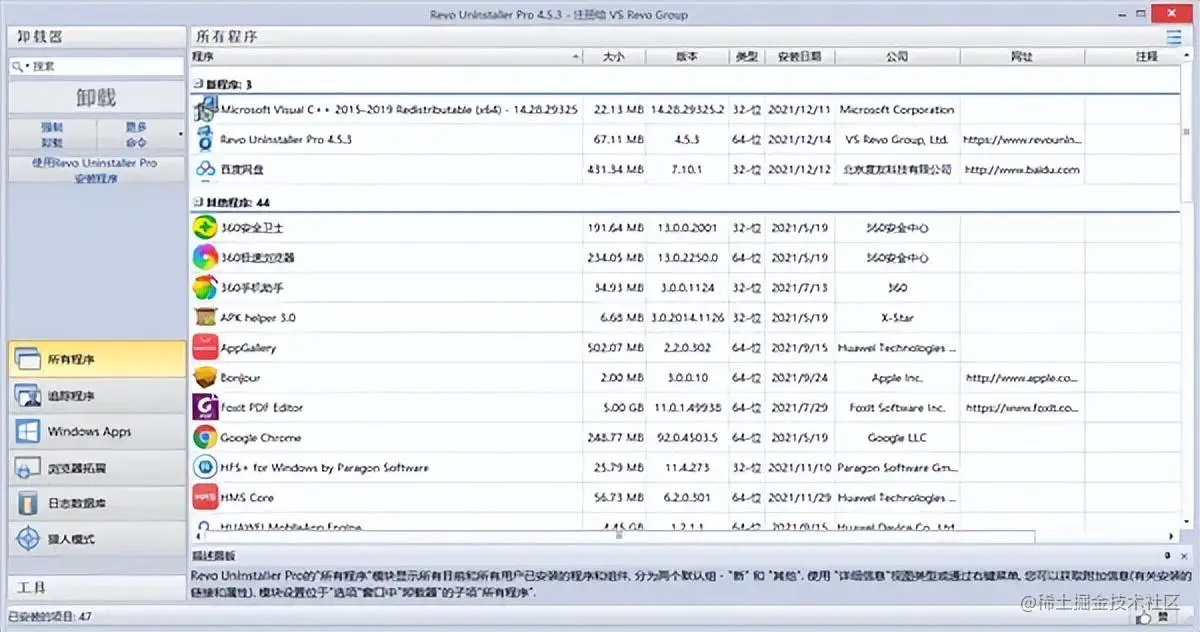
Task: Click the Revo Uninstaller Pro 4.5.3 row icon
Action: pos(205,139)
